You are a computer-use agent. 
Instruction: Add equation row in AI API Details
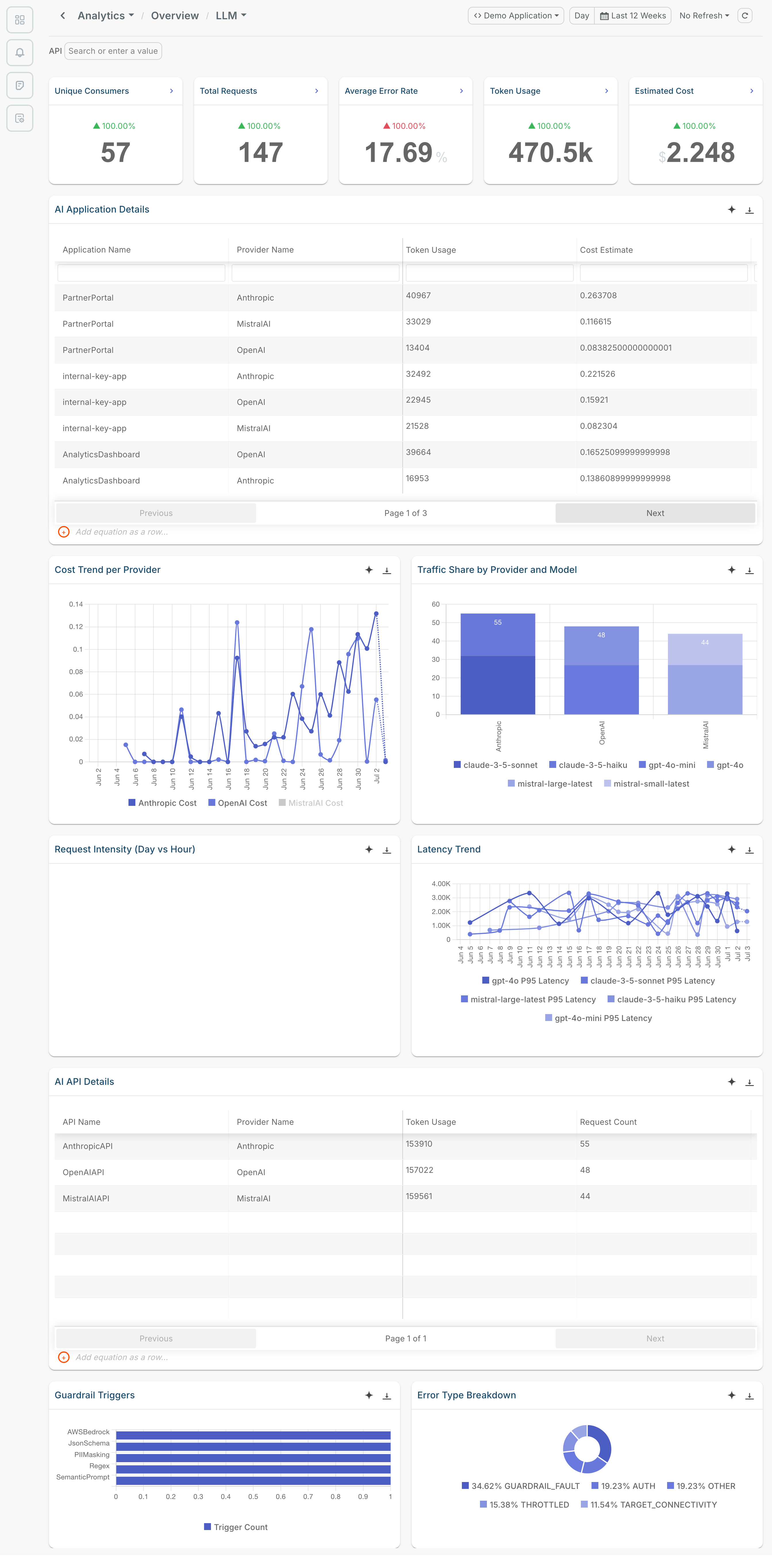coord(63,1357)
